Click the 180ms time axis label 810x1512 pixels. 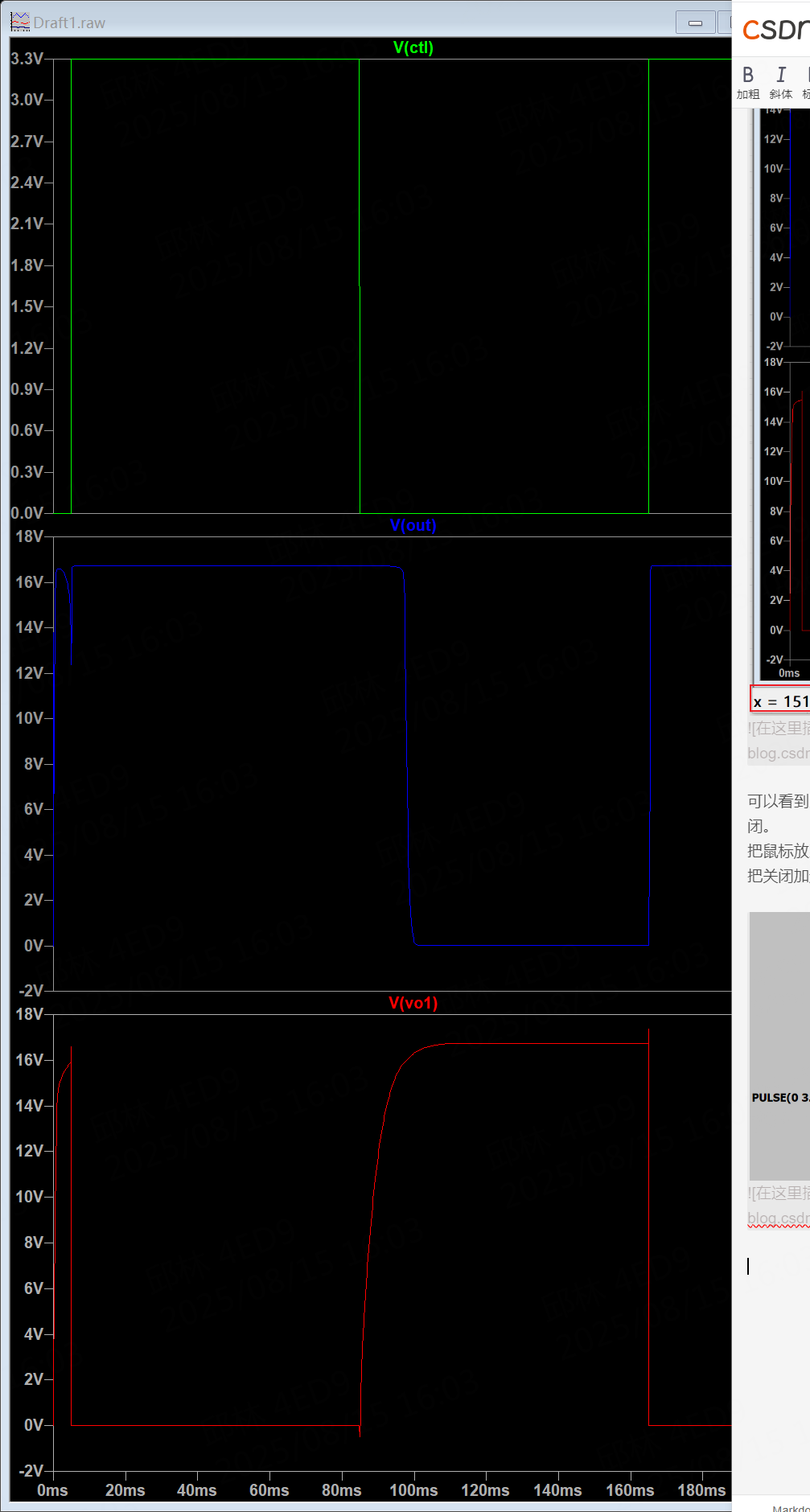(x=701, y=1490)
